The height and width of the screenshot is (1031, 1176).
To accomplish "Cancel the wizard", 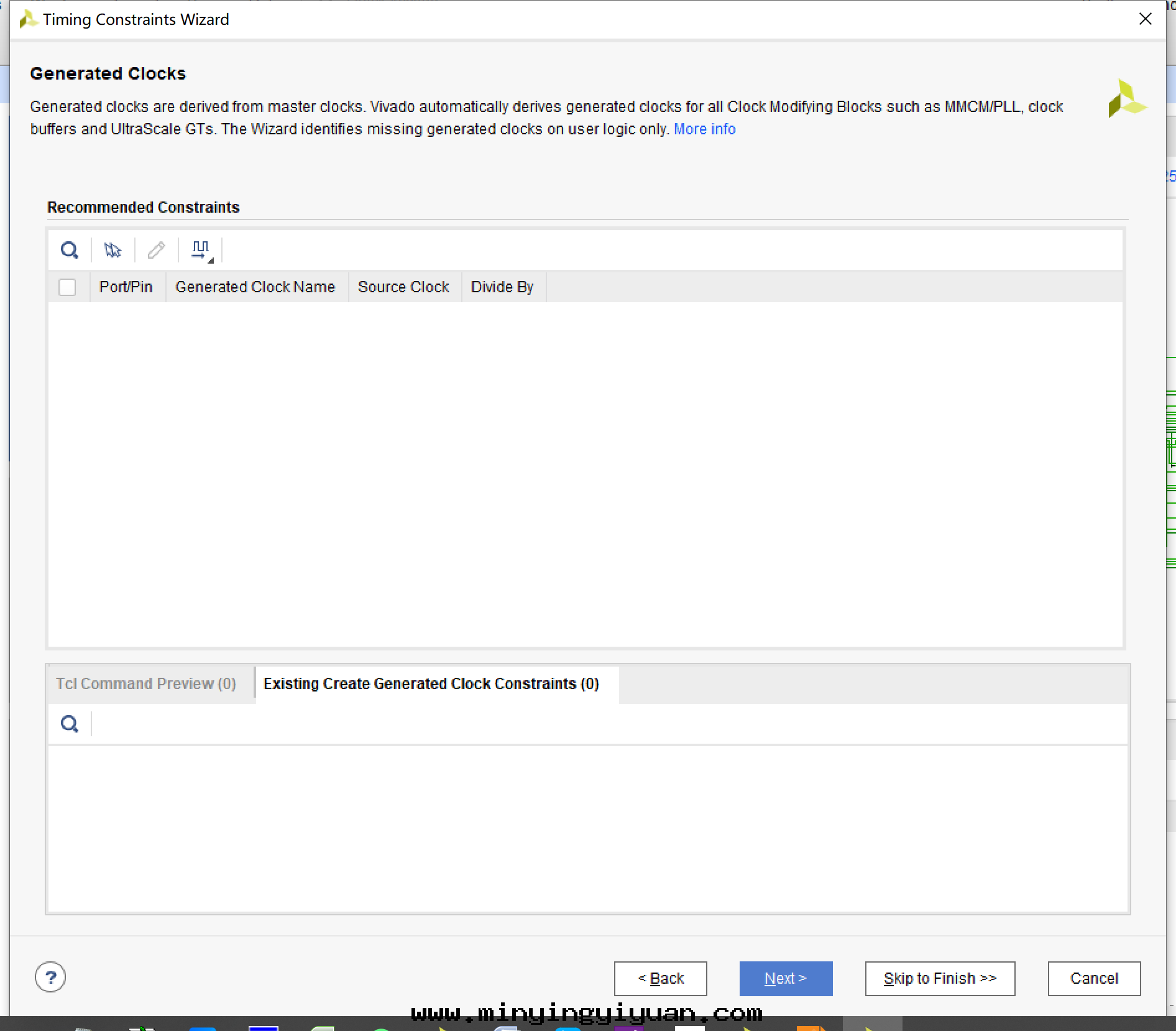I will coord(1094,979).
